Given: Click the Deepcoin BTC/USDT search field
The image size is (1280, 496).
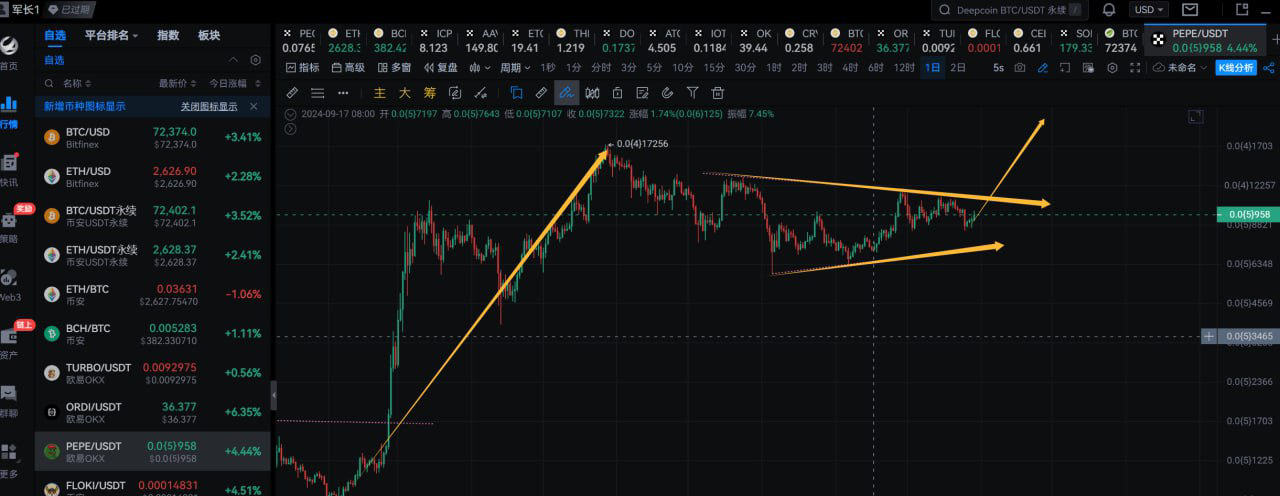Looking at the screenshot, I should point(1009,10).
